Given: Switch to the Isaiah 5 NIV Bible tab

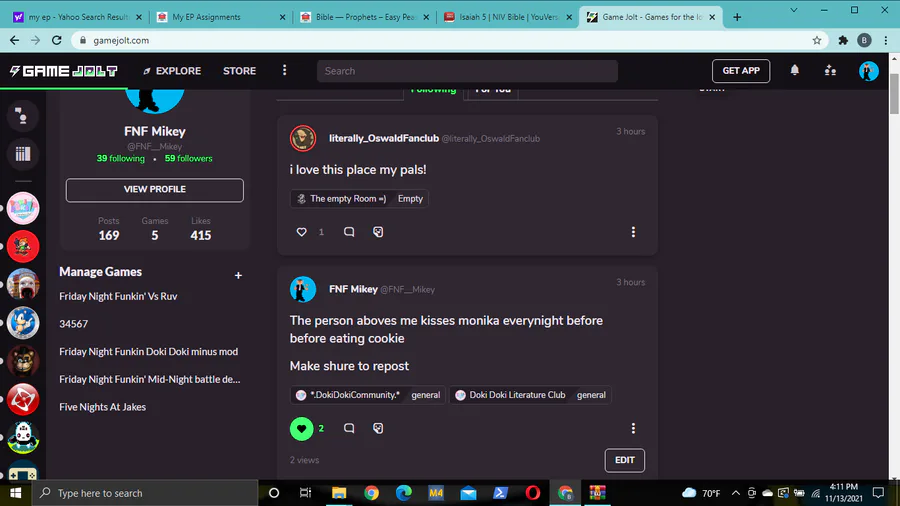Looking at the screenshot, I should click(x=508, y=17).
